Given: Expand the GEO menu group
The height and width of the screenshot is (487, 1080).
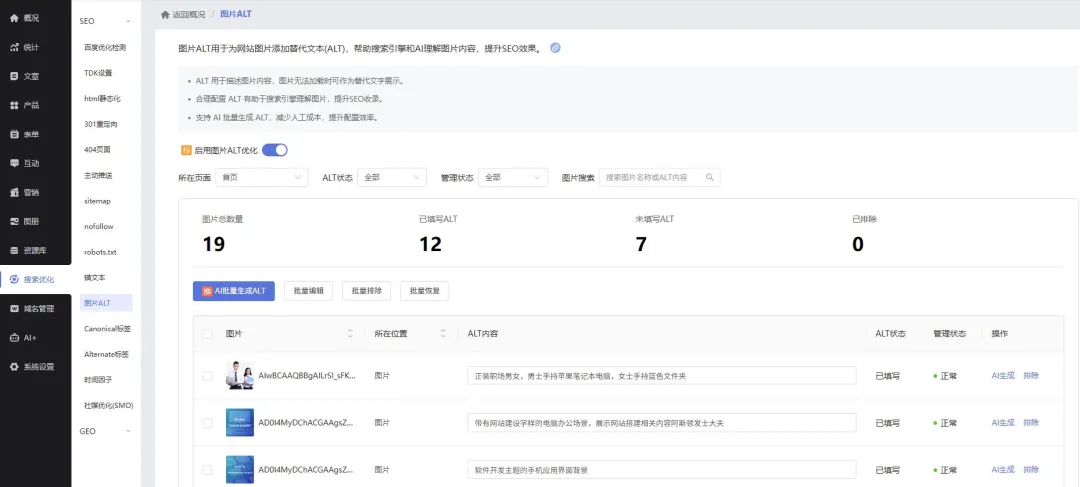Looking at the screenshot, I should 128,431.
